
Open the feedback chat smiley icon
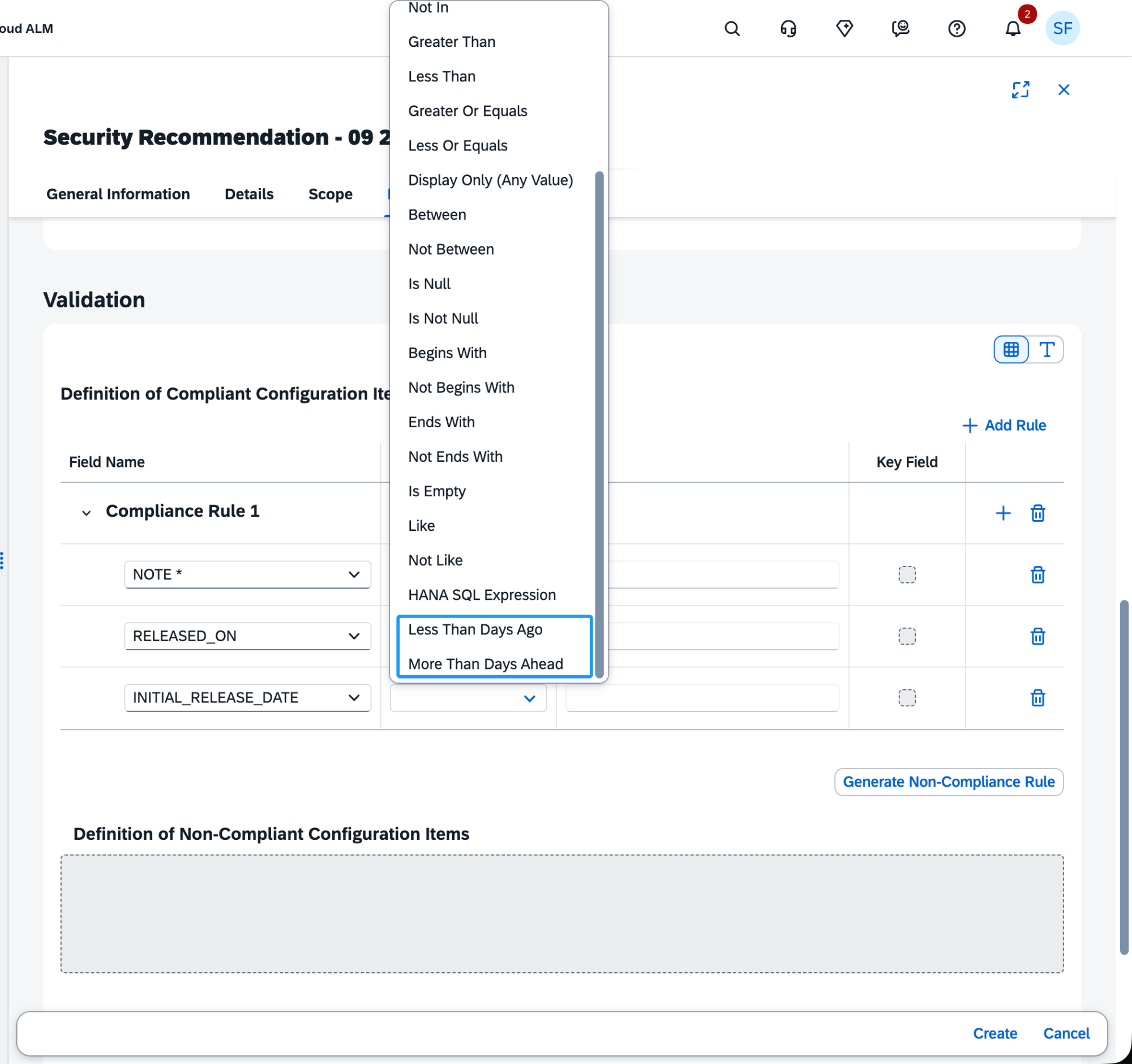tap(901, 28)
